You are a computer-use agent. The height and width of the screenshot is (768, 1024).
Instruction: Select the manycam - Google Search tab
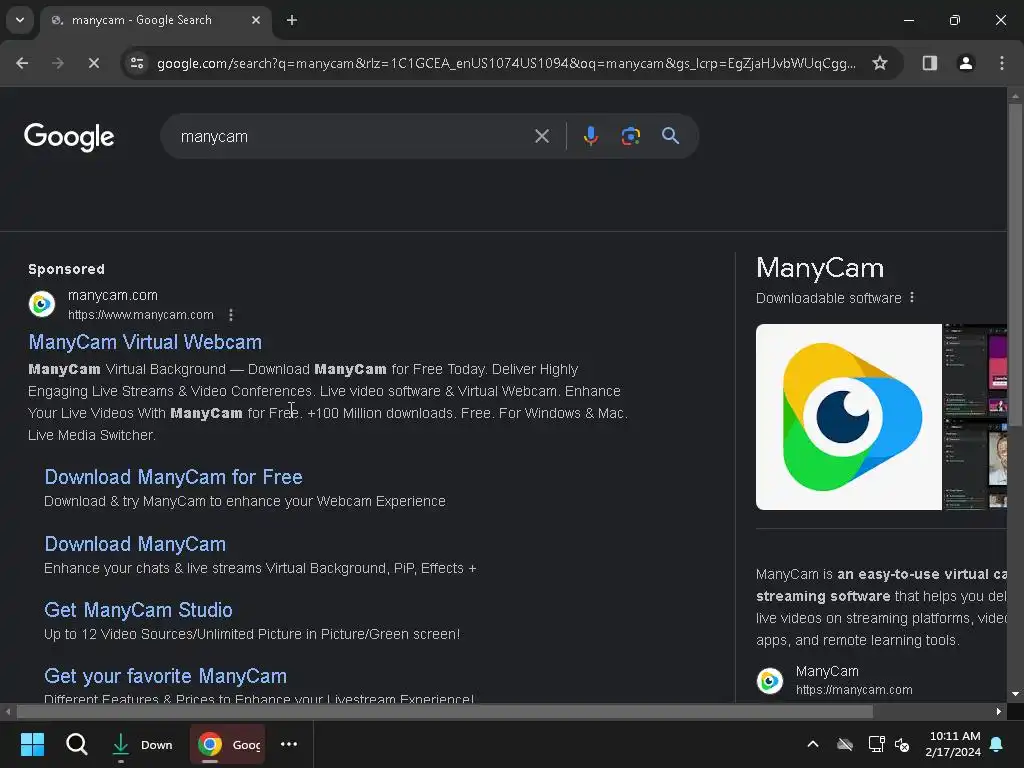point(155,20)
